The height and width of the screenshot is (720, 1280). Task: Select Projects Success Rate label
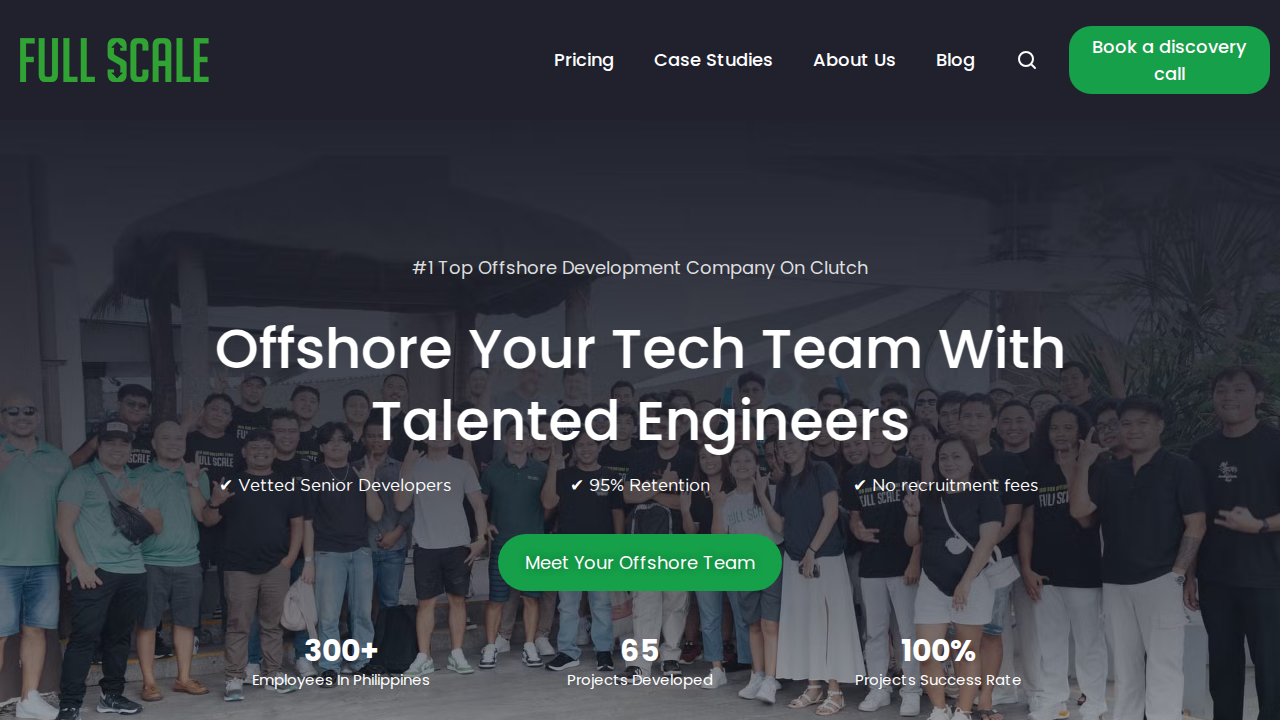tap(938, 680)
